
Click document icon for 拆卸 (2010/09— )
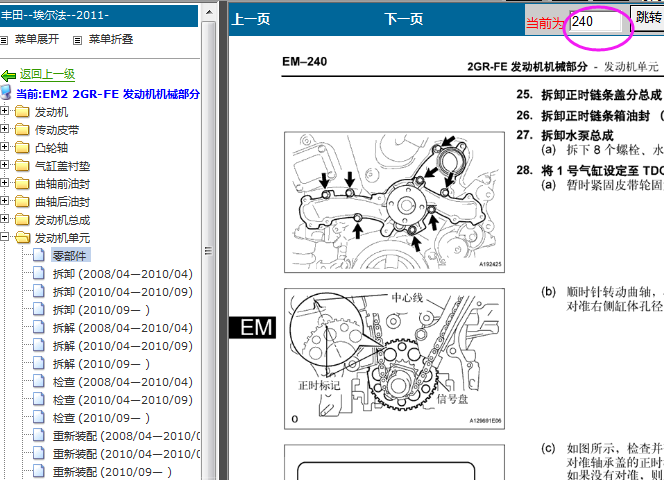click(x=39, y=309)
